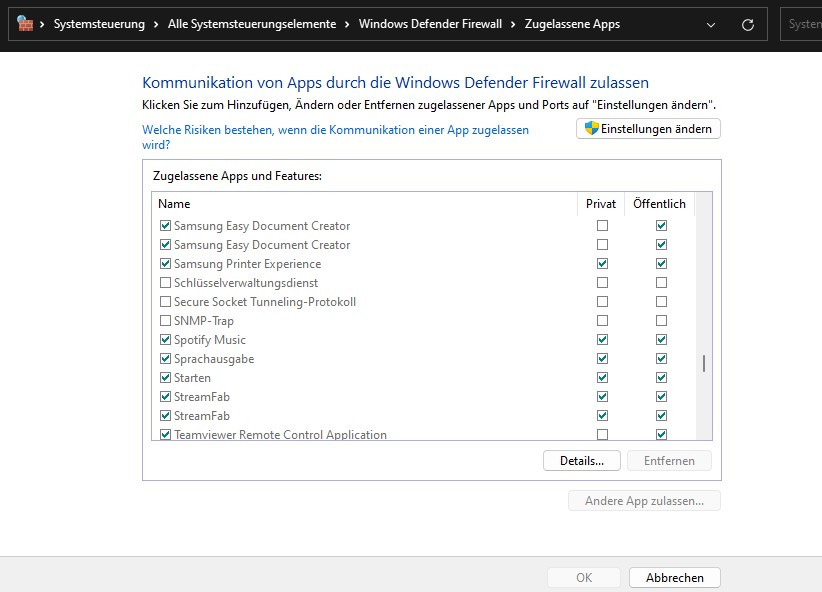Expand the chevron after Windows Defender Firewall
Viewport: 822px width, 592px height.
click(x=513, y=24)
